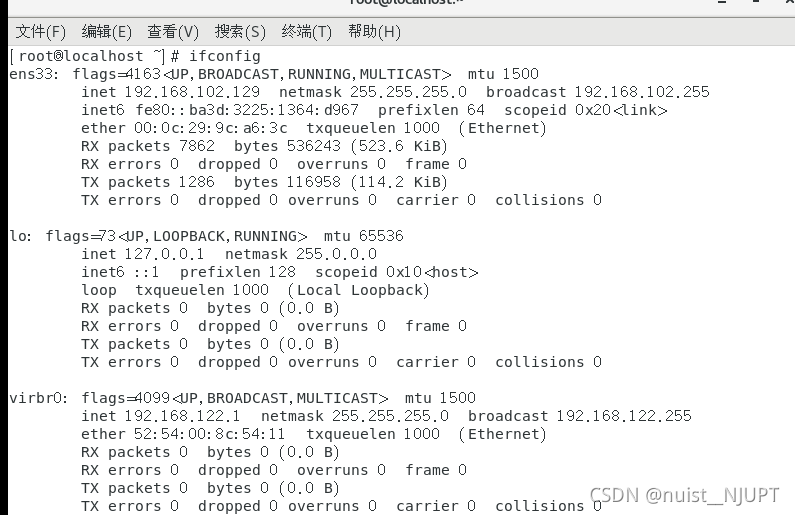Click broadcast address 192.168.122.255
This screenshot has height=515, width=795.
[x=624, y=416]
